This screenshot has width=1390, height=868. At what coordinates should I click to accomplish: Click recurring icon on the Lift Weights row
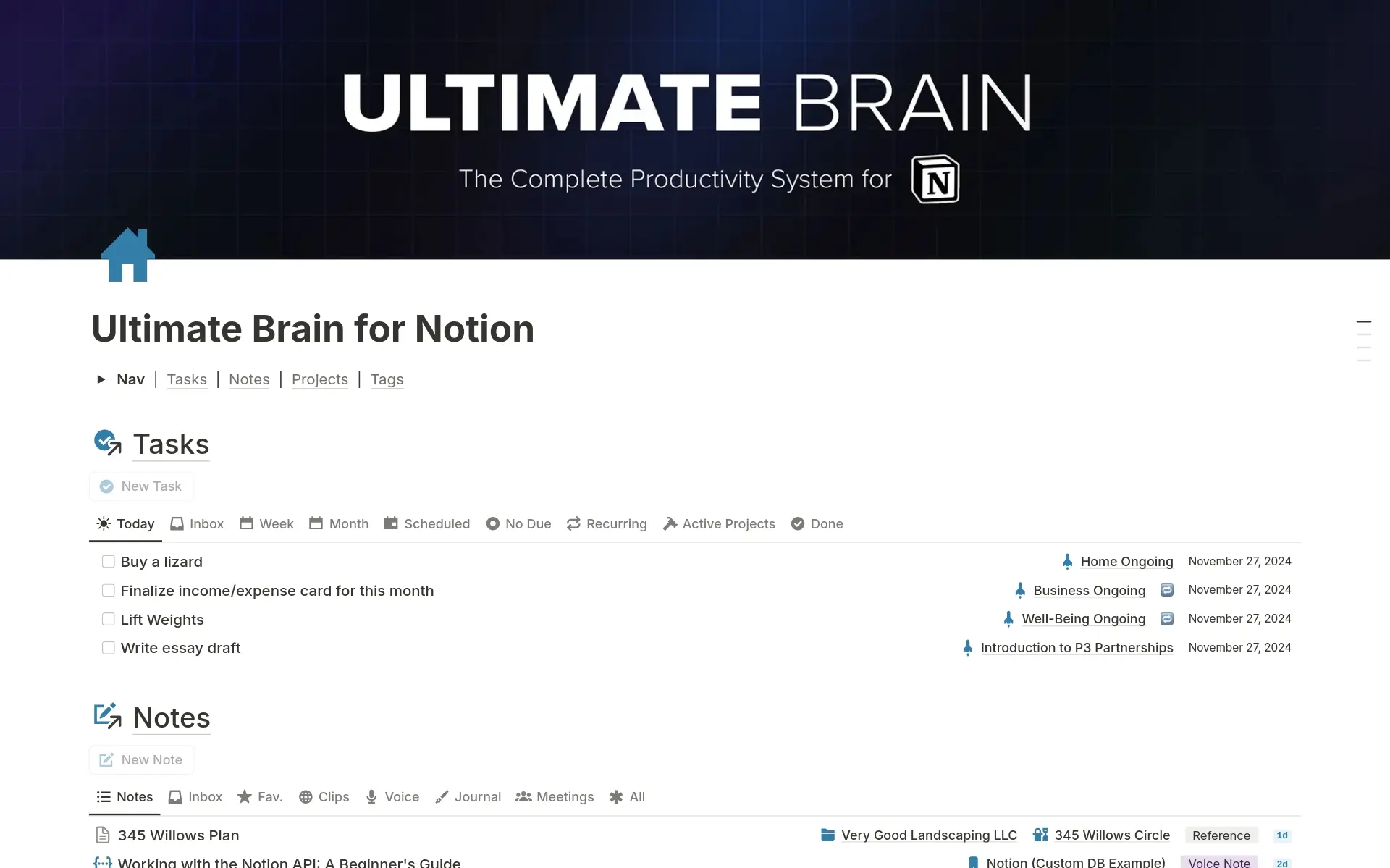point(1167,619)
